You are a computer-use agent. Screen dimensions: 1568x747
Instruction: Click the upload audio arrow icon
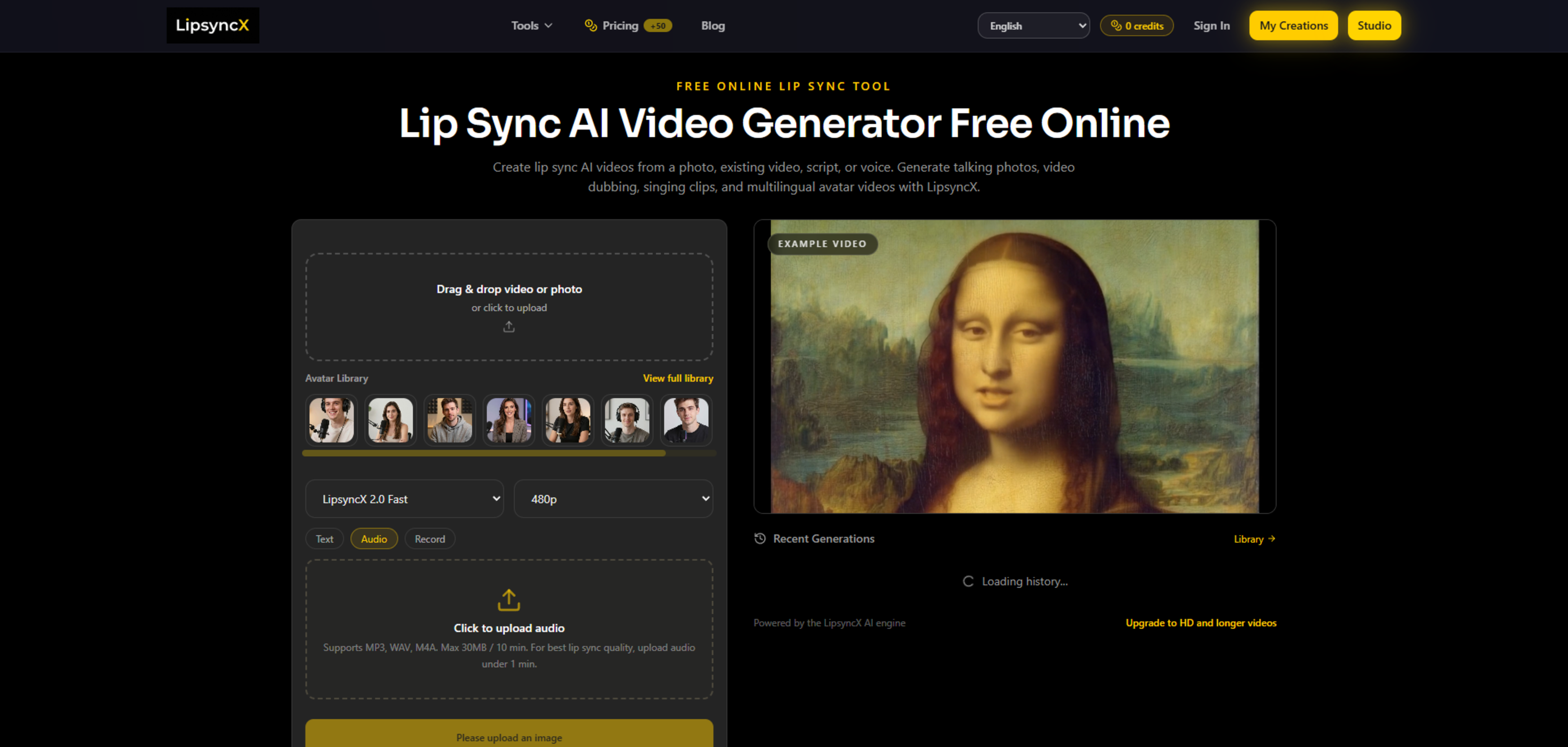coord(509,600)
